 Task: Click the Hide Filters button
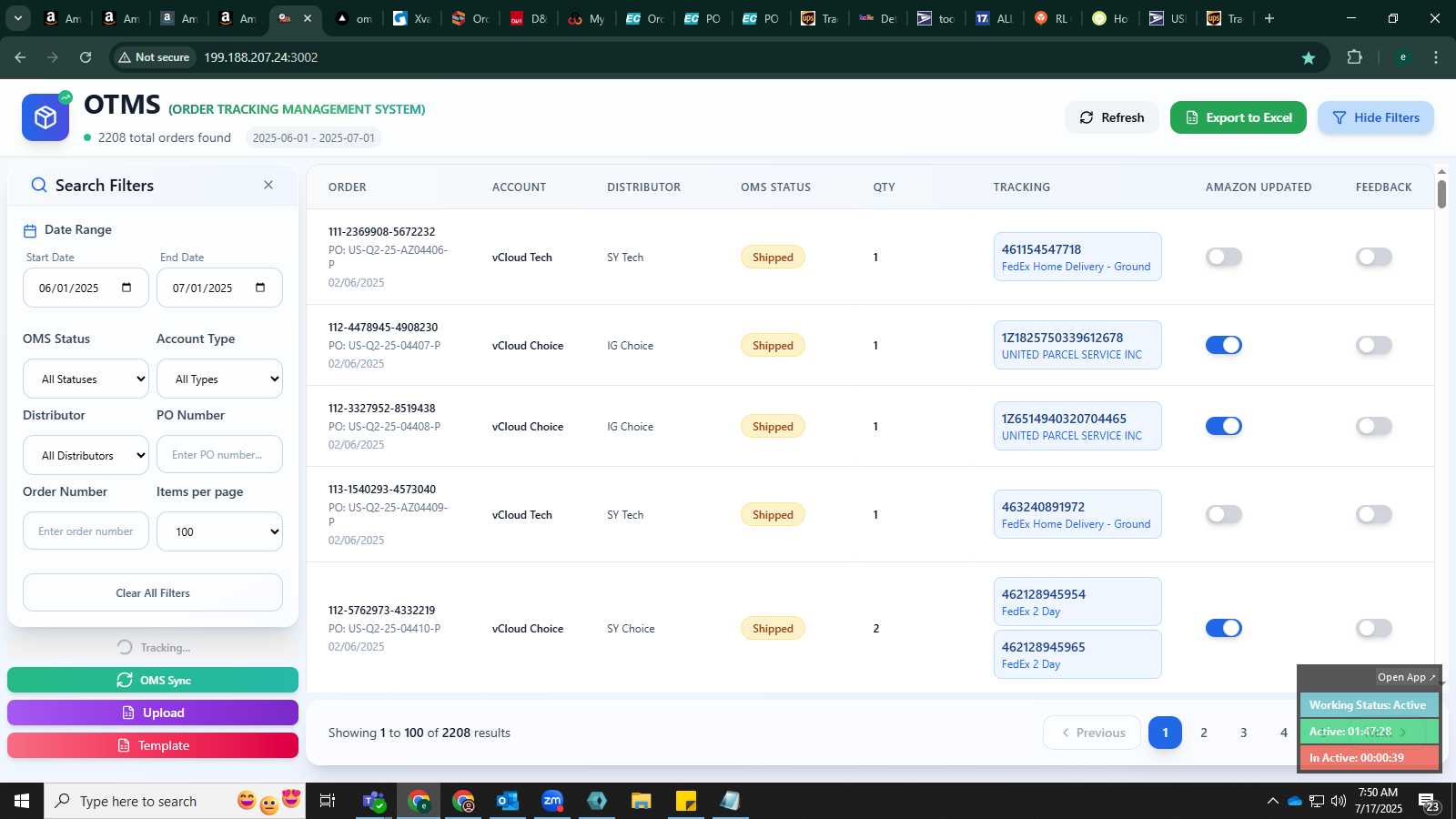pyautogui.click(x=1376, y=117)
